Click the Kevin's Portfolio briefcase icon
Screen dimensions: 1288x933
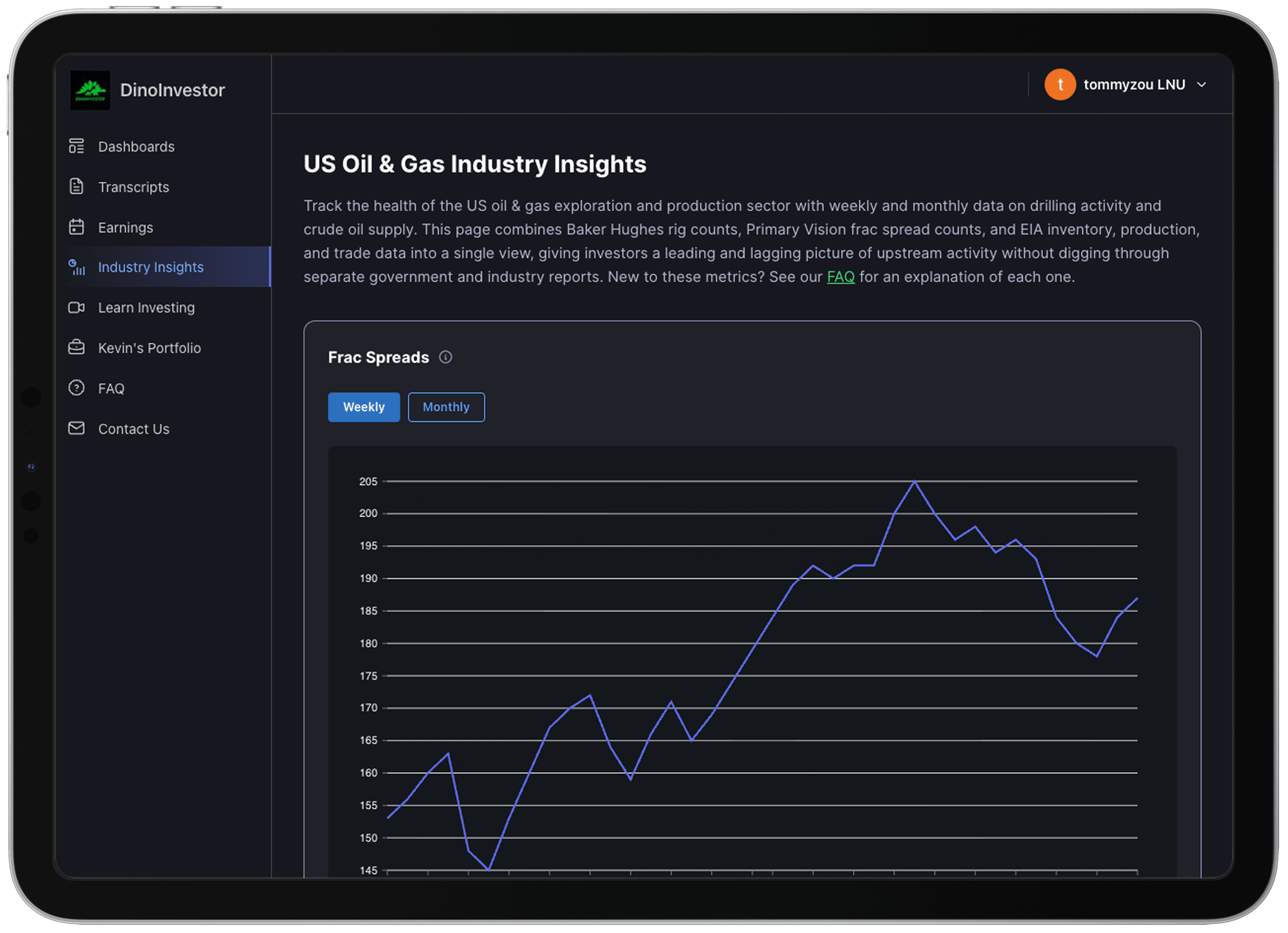(77, 348)
